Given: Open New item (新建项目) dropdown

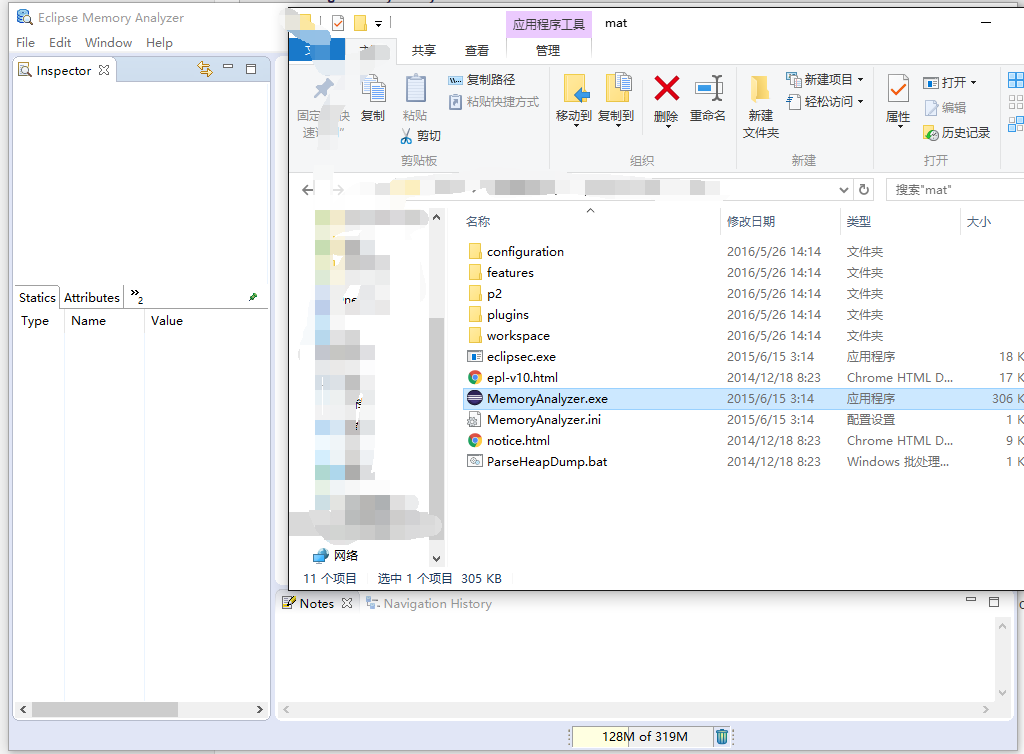Looking at the screenshot, I should (x=824, y=80).
